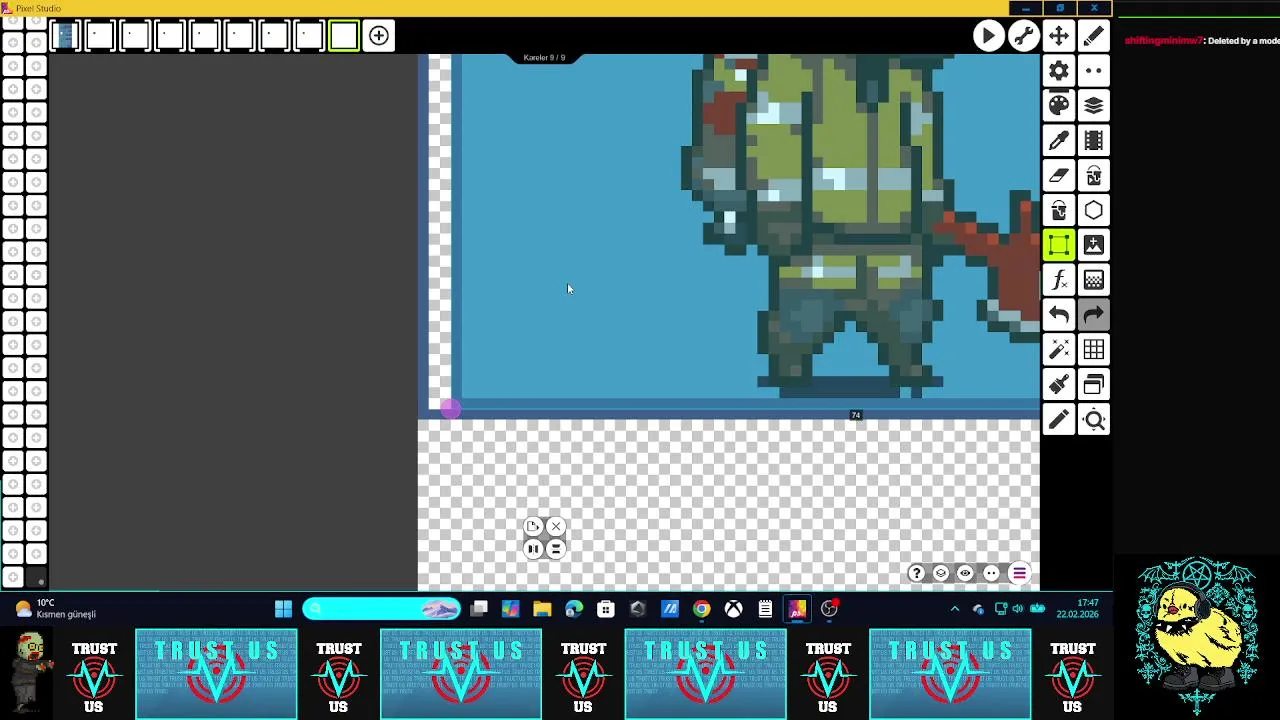
Task: Select the pattern fill bucket tool
Action: click(1093, 176)
